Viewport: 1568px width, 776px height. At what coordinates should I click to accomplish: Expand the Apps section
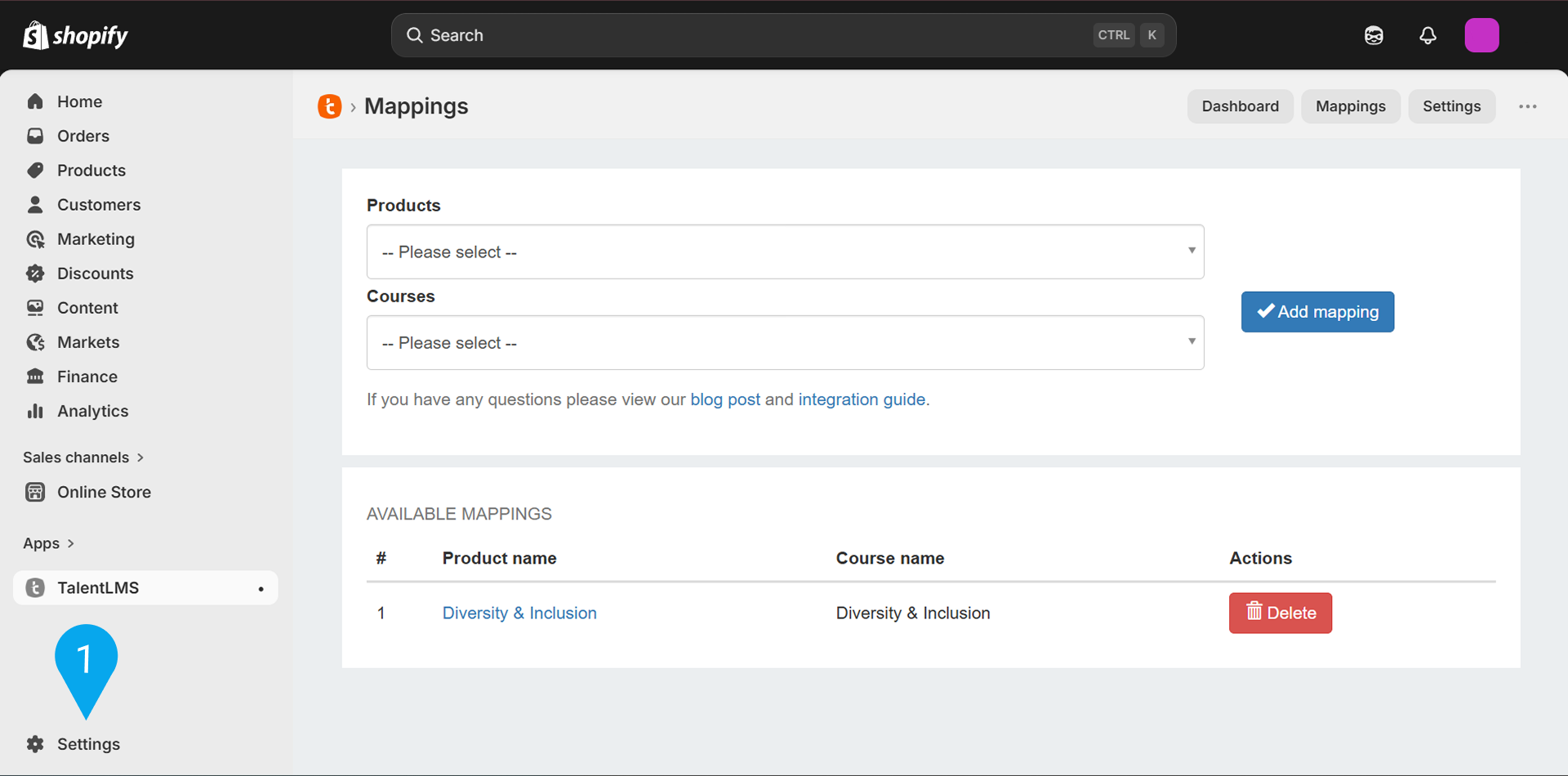pyautogui.click(x=49, y=543)
